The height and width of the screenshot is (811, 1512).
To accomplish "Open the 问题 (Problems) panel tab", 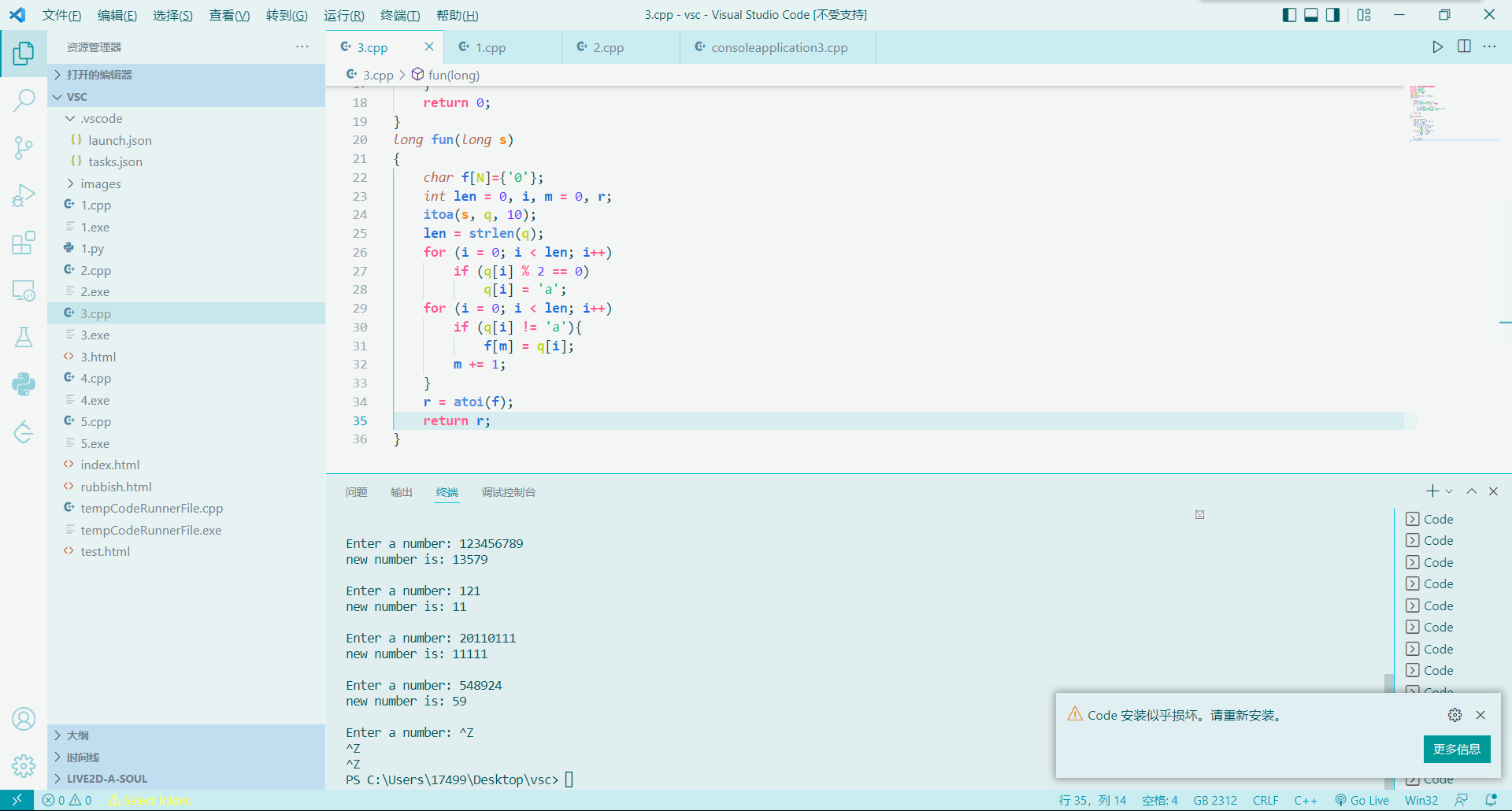I will pos(356,492).
